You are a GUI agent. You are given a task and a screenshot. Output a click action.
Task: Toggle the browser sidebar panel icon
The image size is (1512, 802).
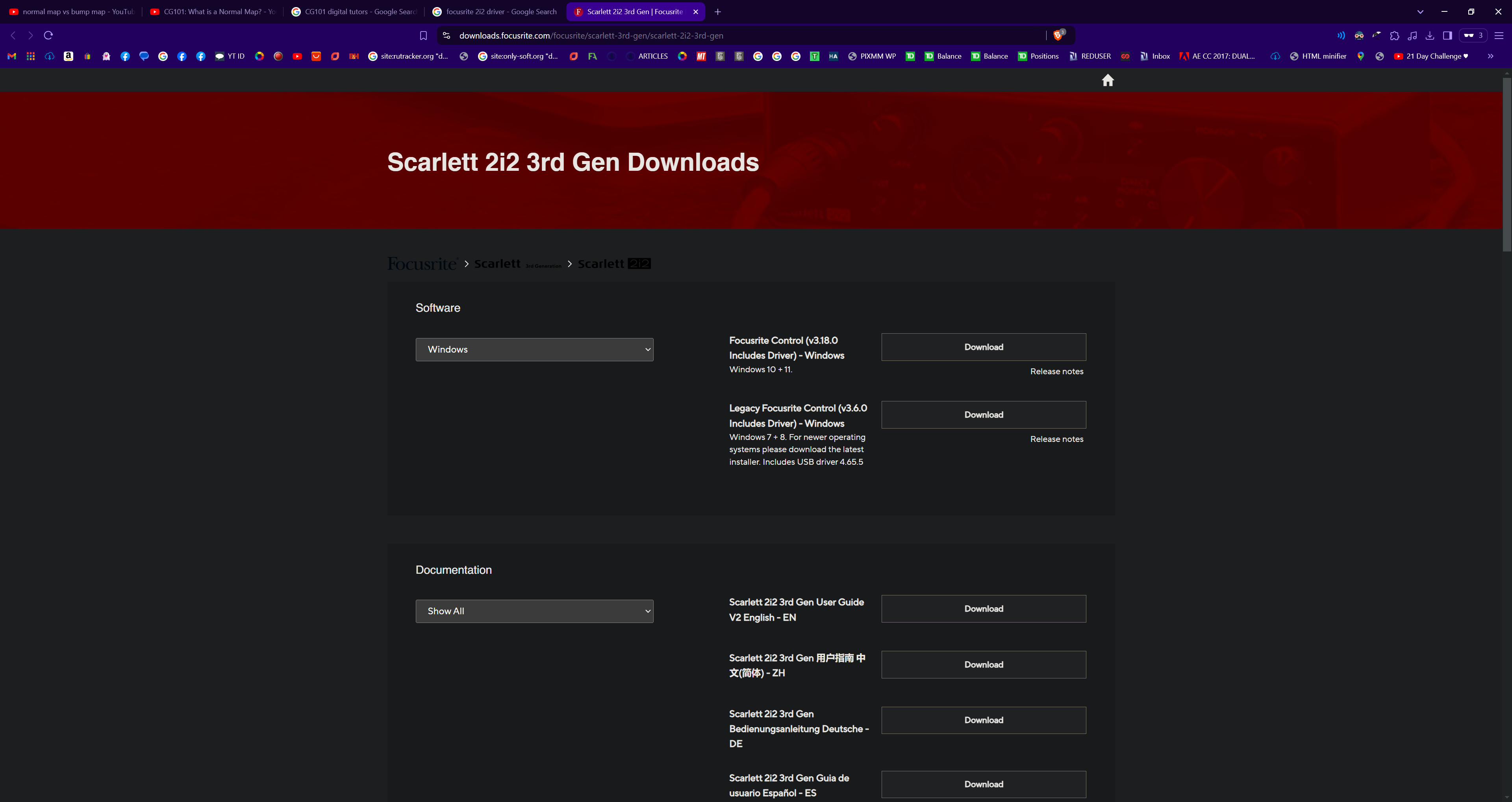pyautogui.click(x=1447, y=36)
